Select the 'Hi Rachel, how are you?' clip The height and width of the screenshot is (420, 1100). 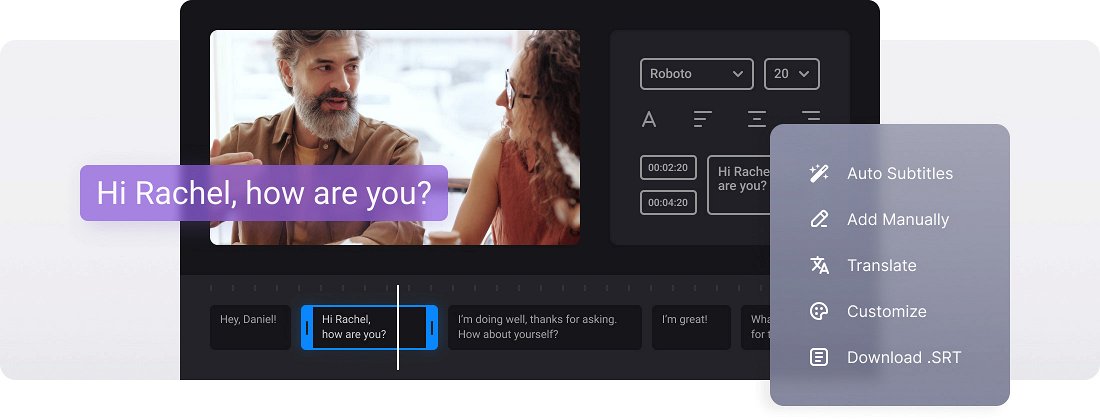(369, 327)
